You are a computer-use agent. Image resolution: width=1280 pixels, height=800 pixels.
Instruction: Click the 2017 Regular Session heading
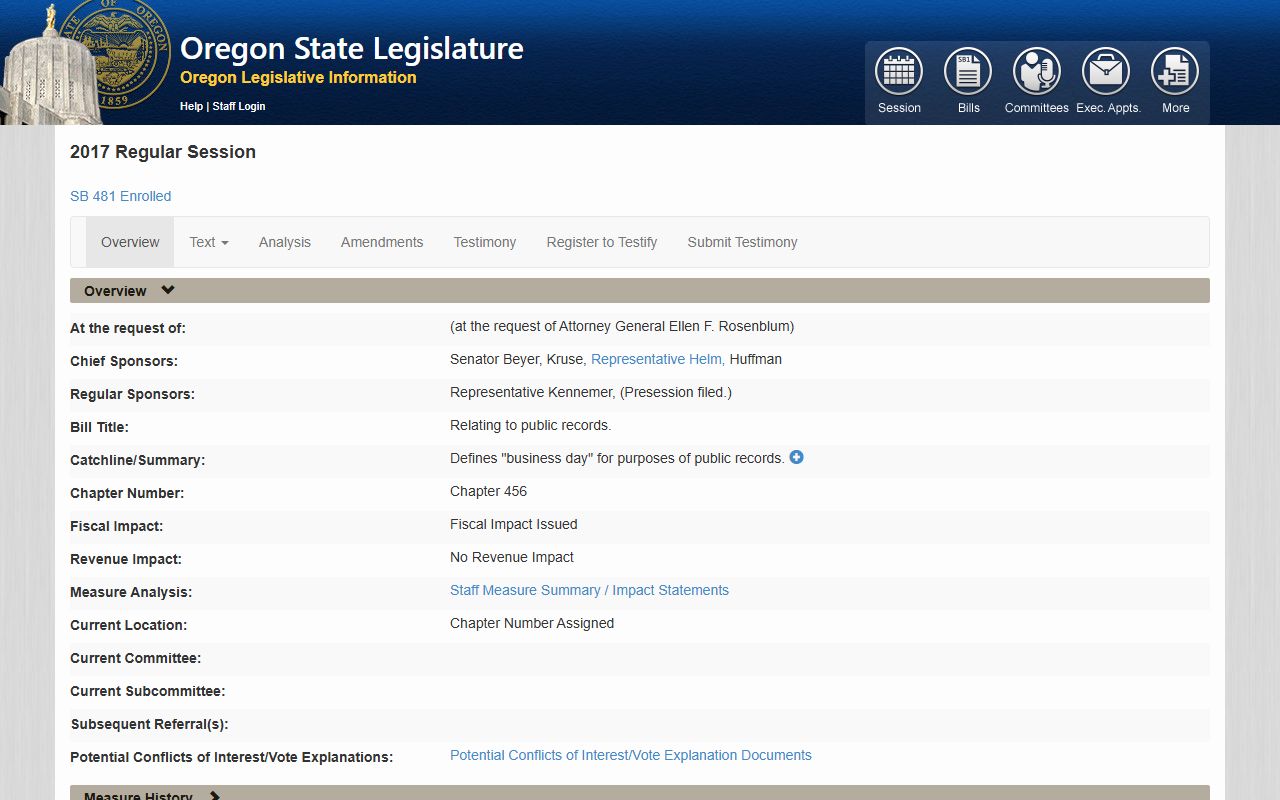[163, 152]
